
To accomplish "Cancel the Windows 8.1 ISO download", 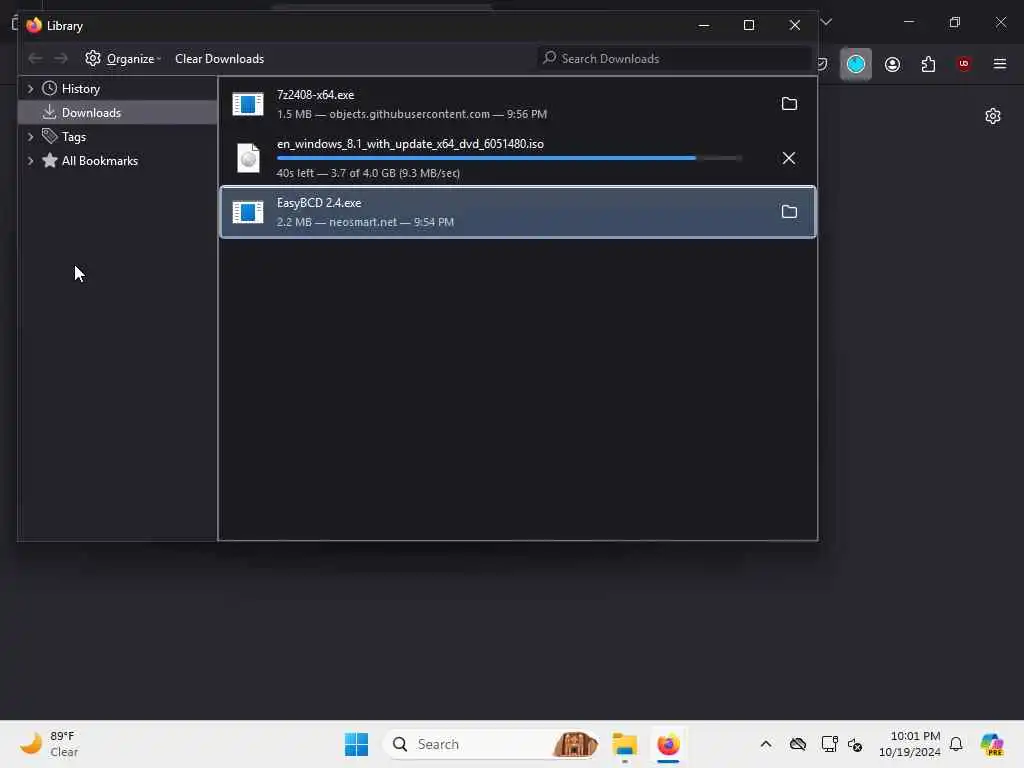I will click(789, 158).
